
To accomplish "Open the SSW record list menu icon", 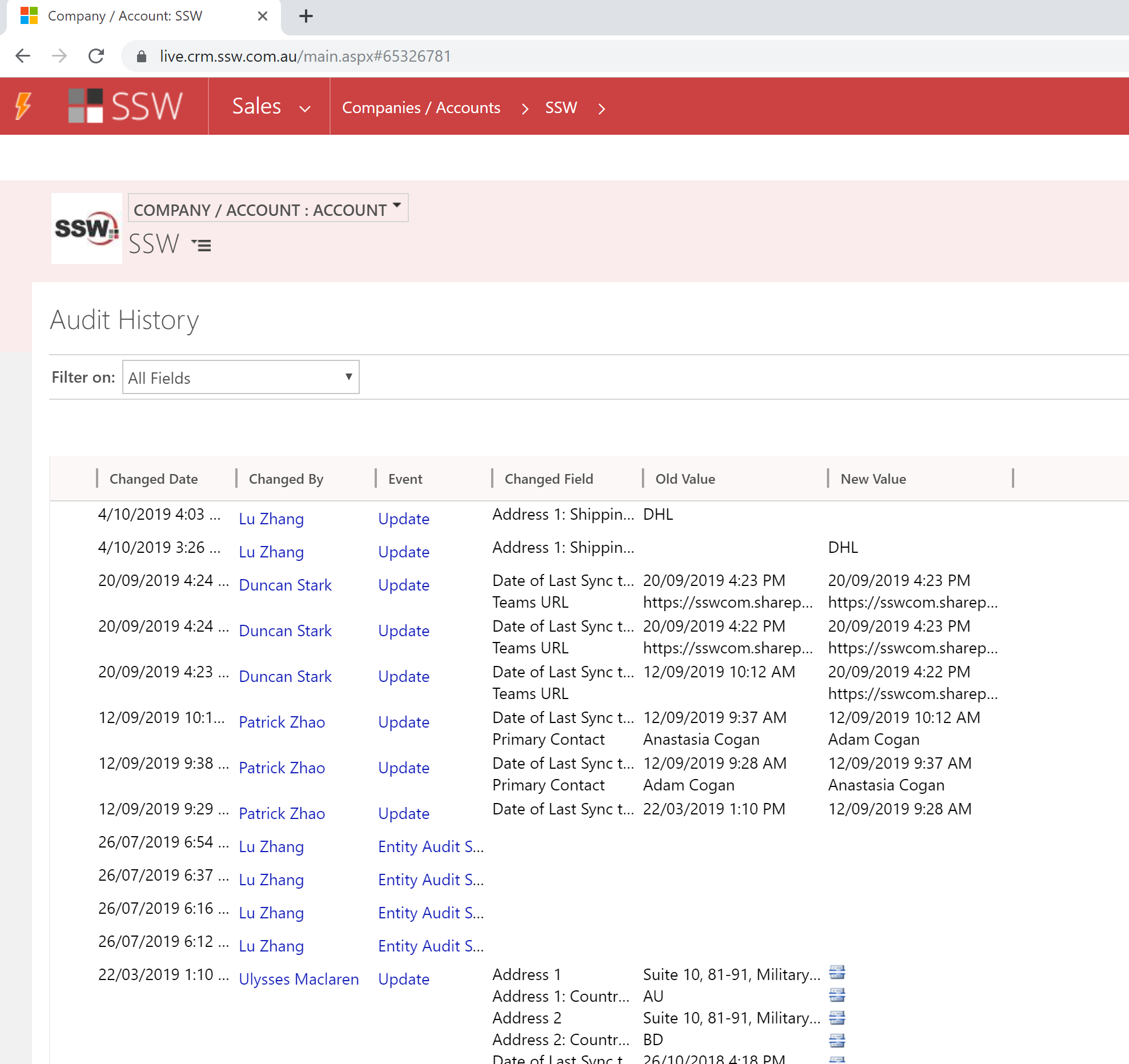I will pos(202,246).
